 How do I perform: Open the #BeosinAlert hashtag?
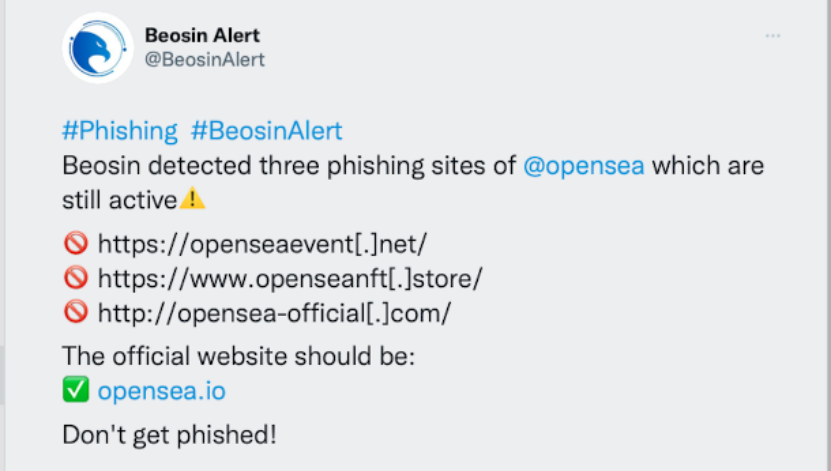click(x=267, y=131)
